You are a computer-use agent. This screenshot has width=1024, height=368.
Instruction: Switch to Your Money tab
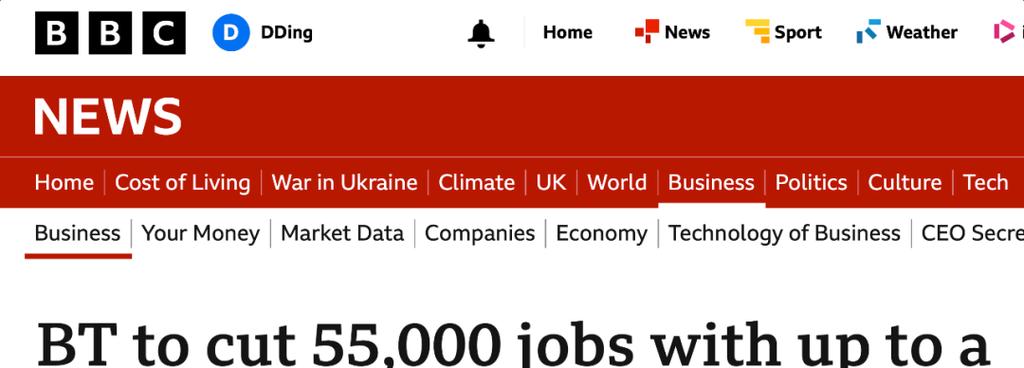200,234
